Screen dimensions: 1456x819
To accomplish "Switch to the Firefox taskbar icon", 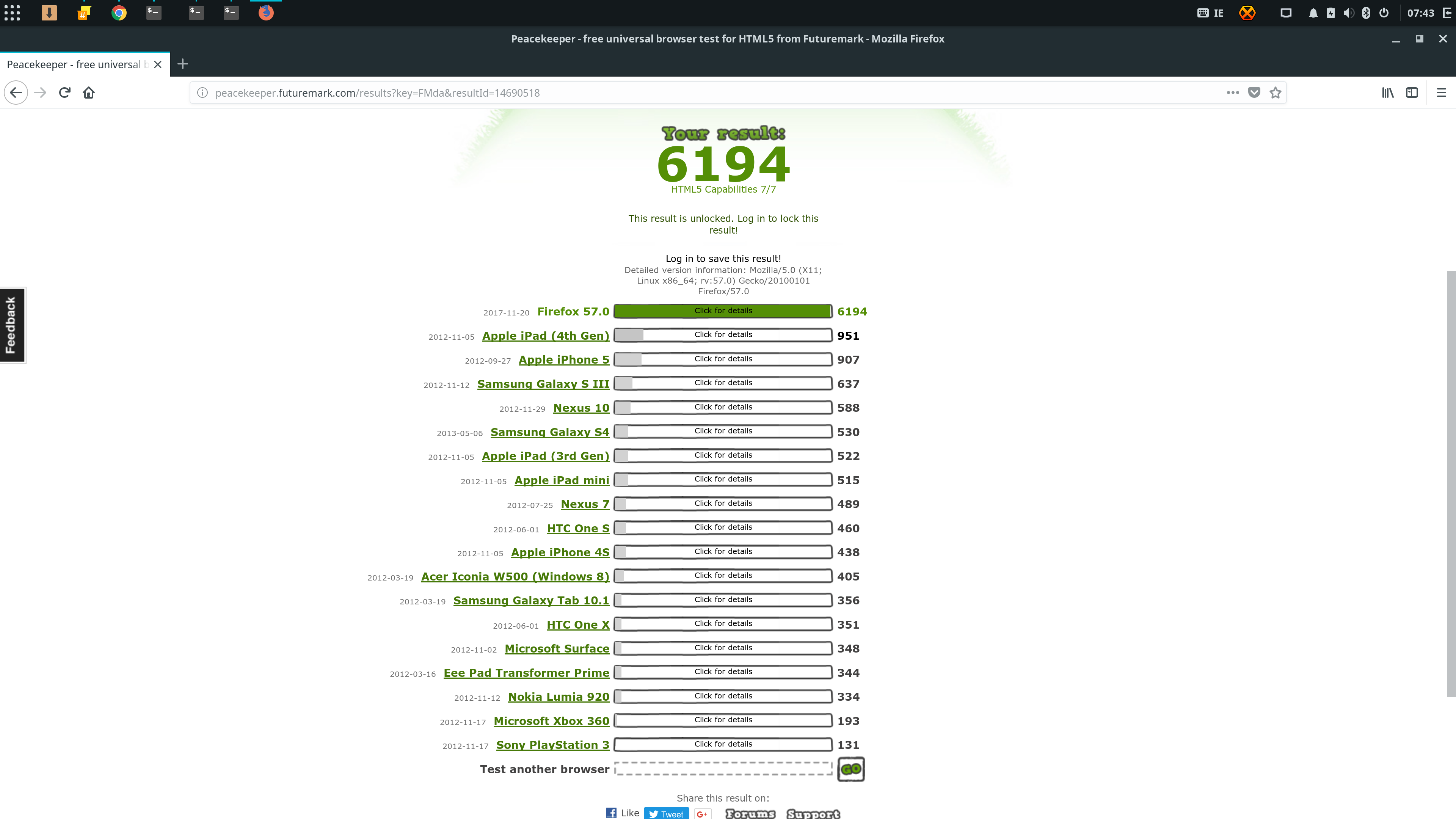I will 266,13.
